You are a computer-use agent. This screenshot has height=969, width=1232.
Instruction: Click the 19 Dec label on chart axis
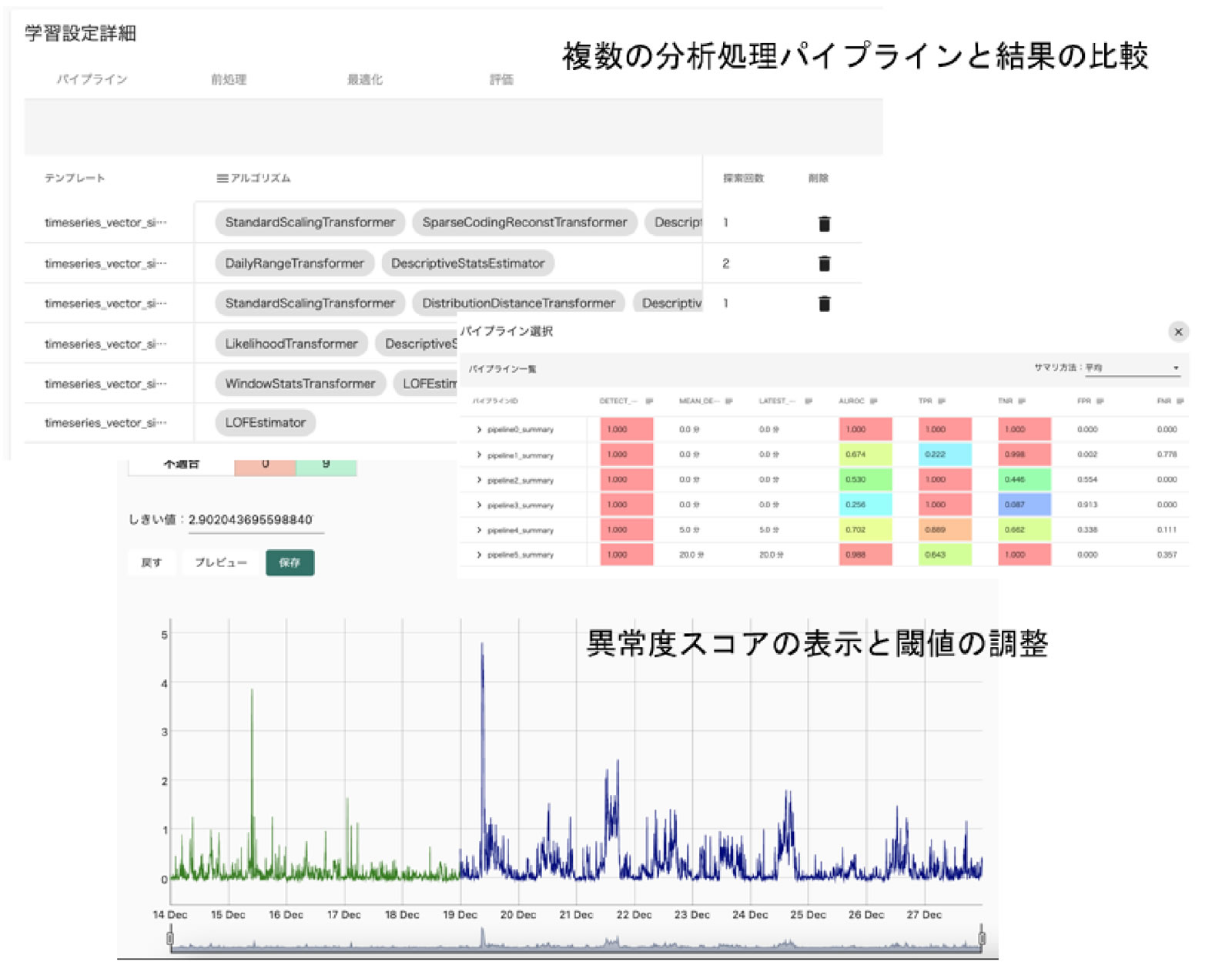(x=460, y=915)
